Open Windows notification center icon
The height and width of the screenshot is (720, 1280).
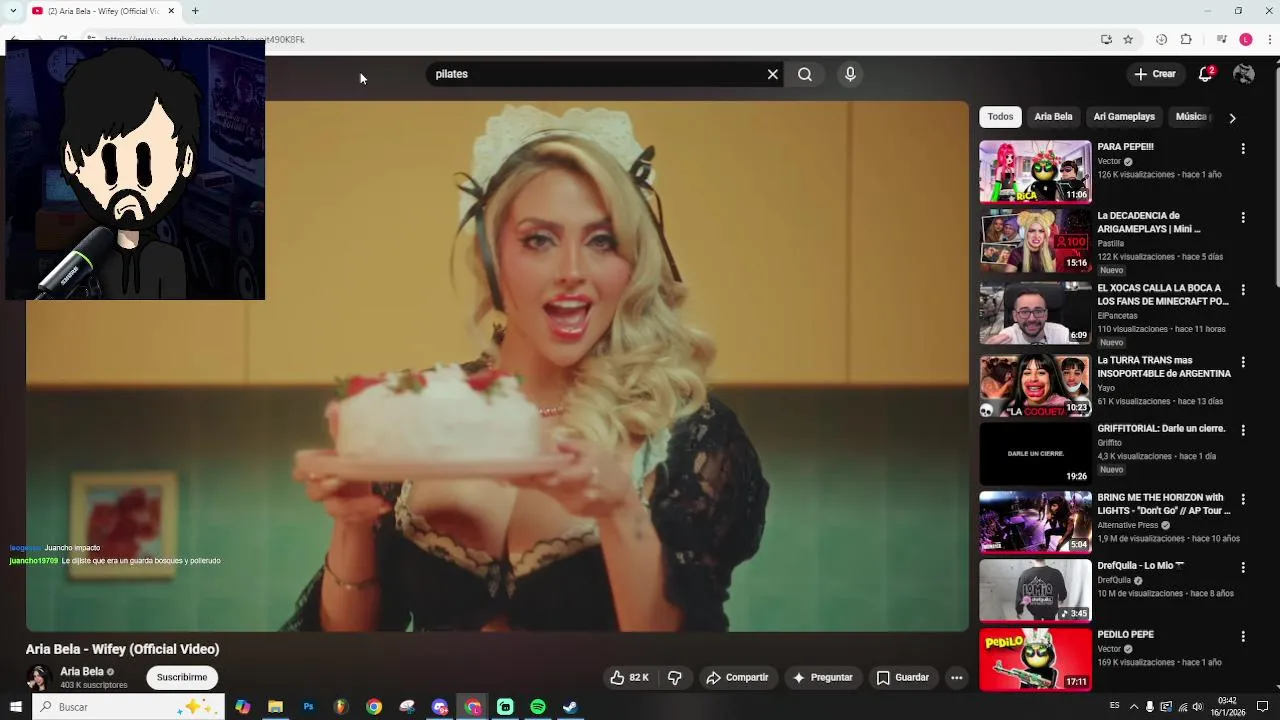1263,707
